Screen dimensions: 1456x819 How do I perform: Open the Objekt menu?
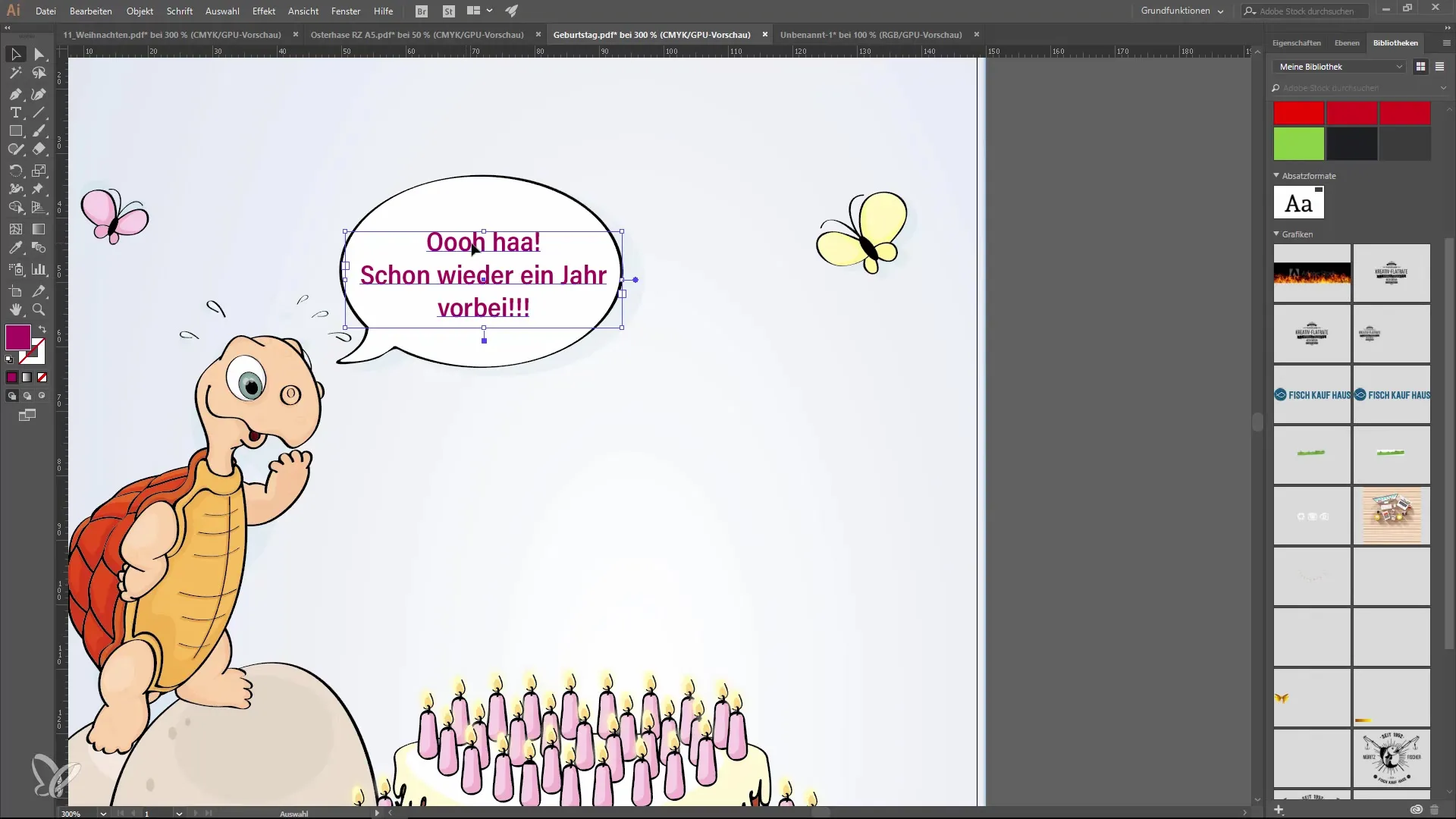(140, 11)
